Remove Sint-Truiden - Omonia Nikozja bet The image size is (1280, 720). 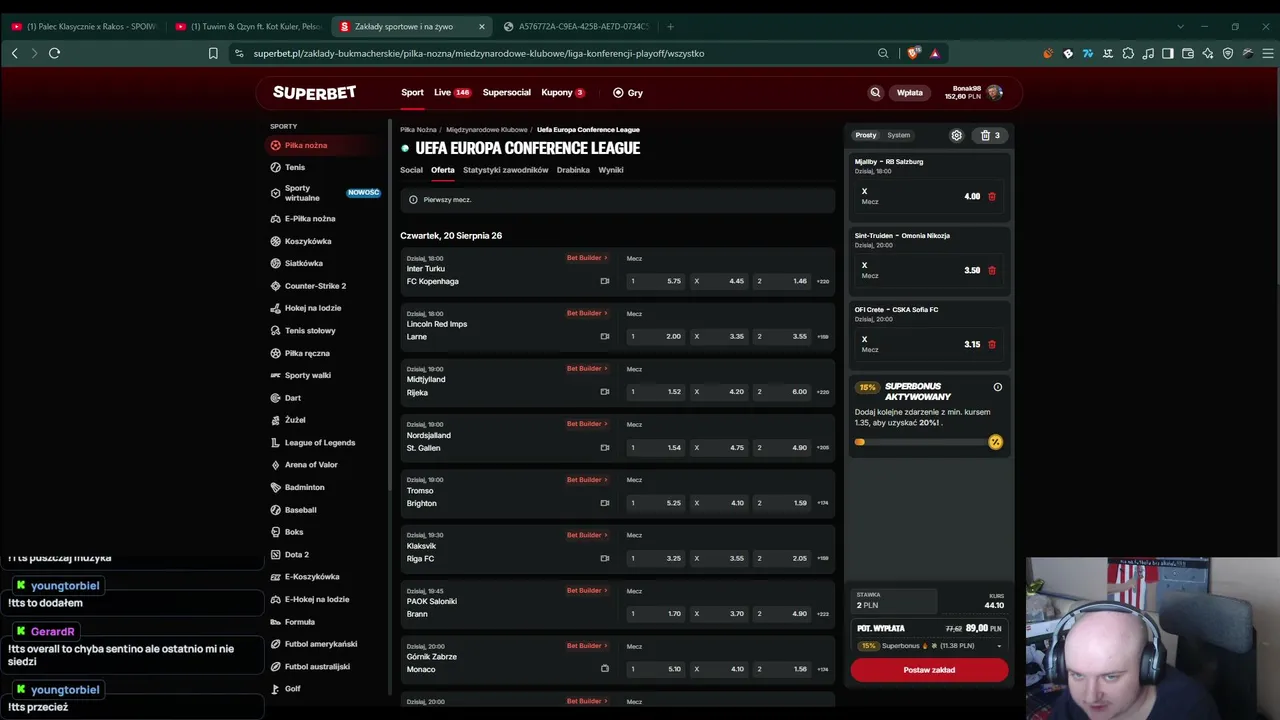pyautogui.click(x=992, y=270)
